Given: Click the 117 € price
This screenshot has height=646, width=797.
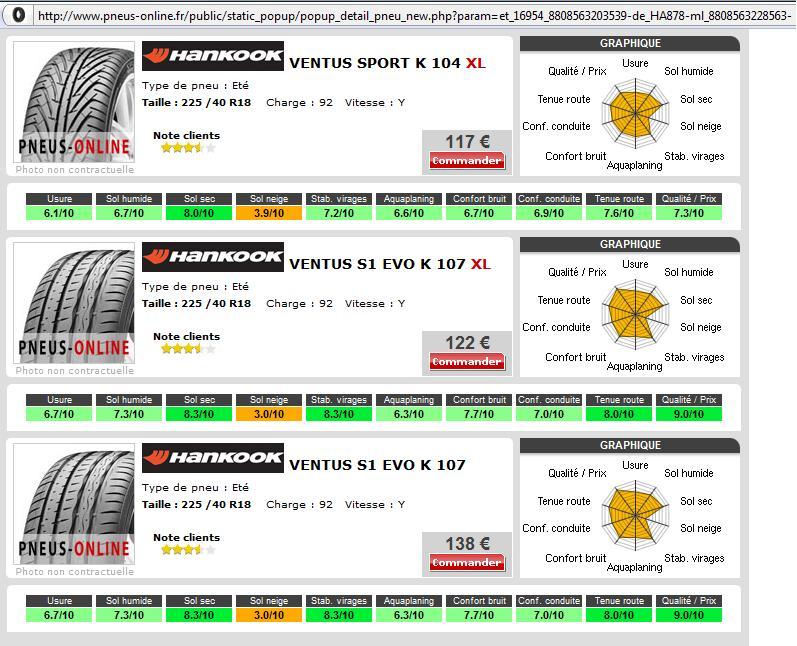Looking at the screenshot, I should pos(467,141).
